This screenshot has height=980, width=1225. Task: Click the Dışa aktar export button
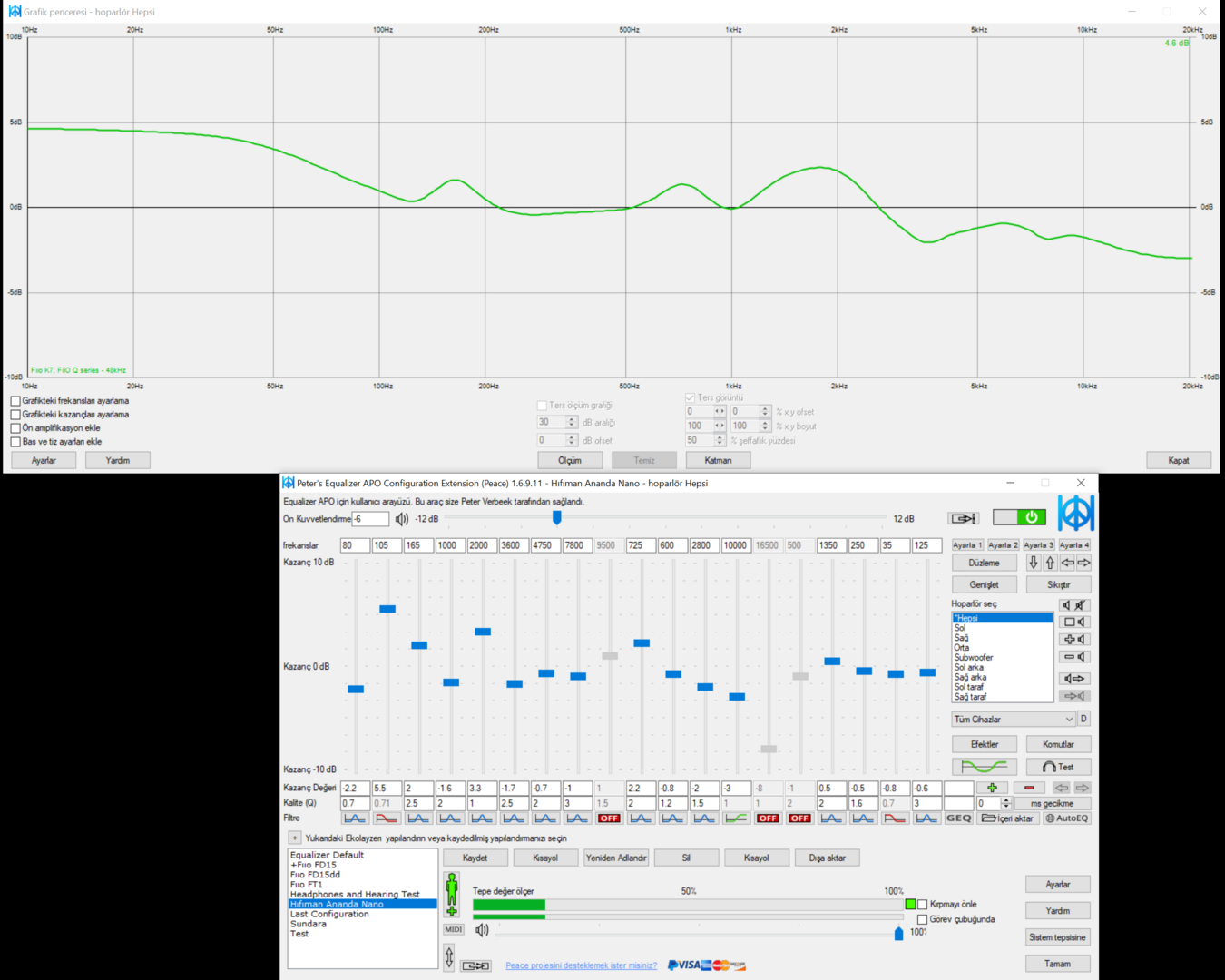(x=828, y=857)
